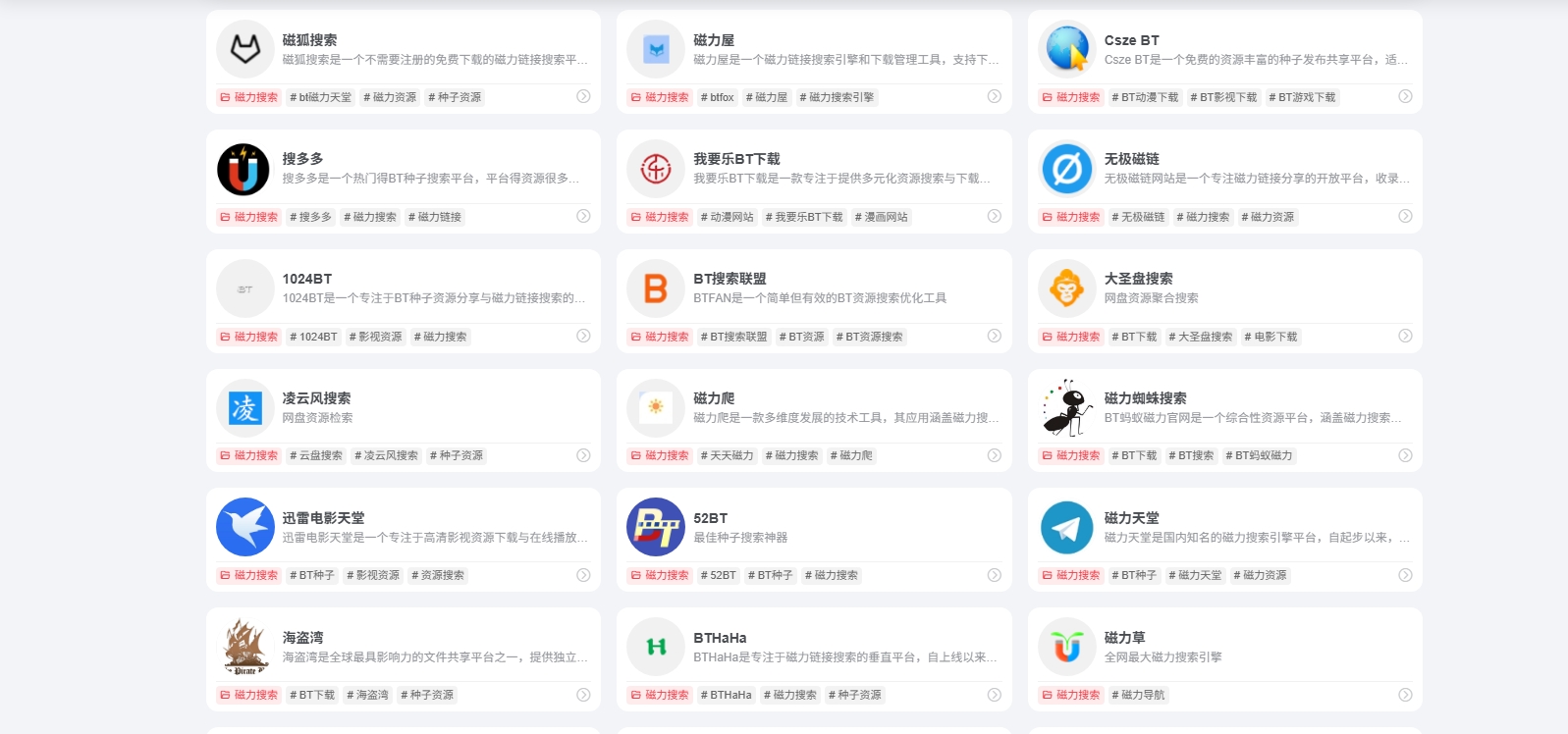1568x734 pixels.
Task: Select the 磁力搜索 category tag on 无极磁链 card
Action: point(1071,217)
